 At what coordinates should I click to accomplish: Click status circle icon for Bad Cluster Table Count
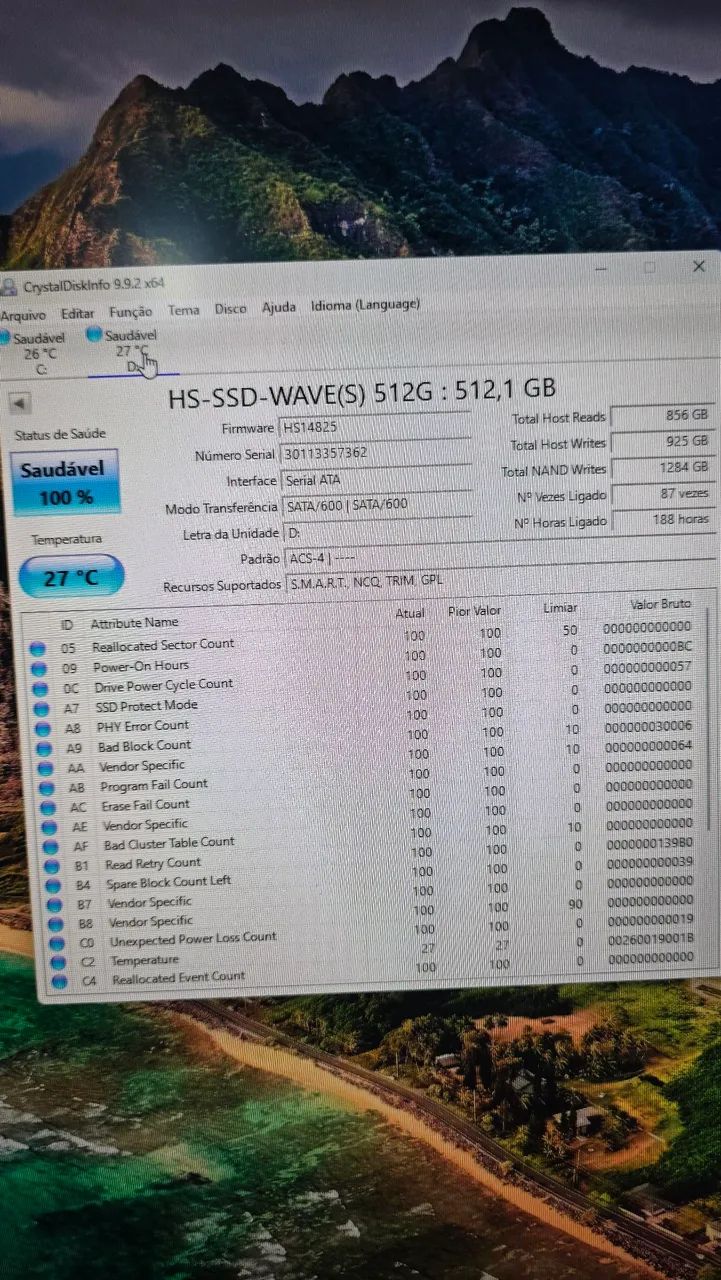point(51,847)
